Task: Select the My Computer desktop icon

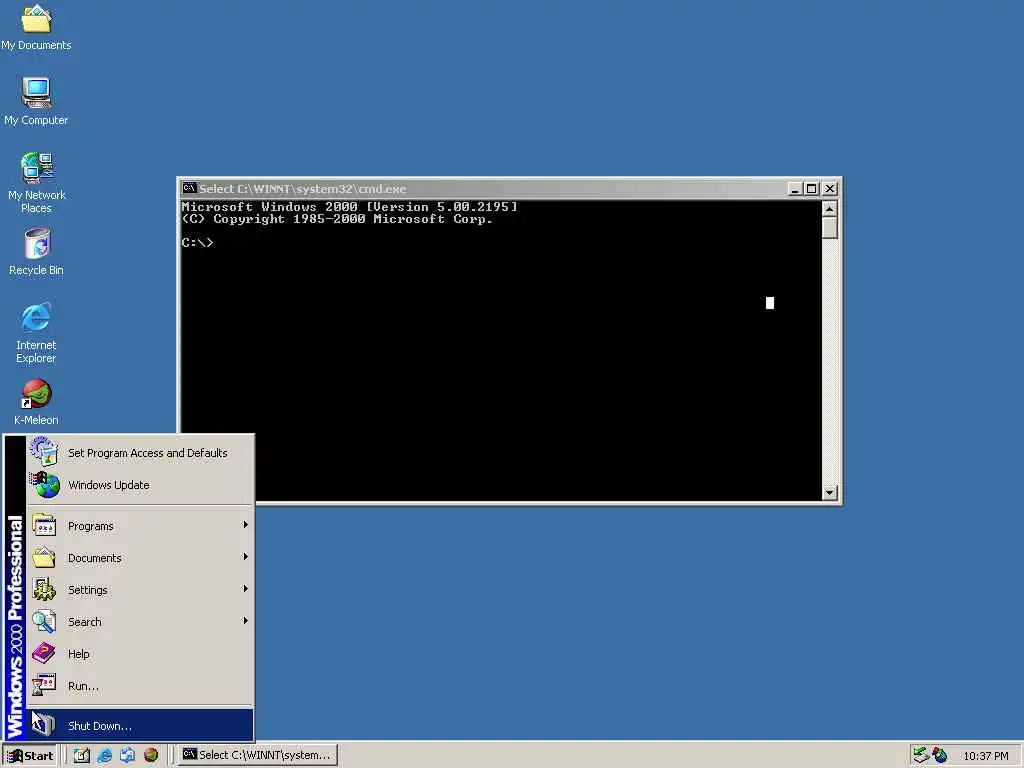Action: pos(36,101)
